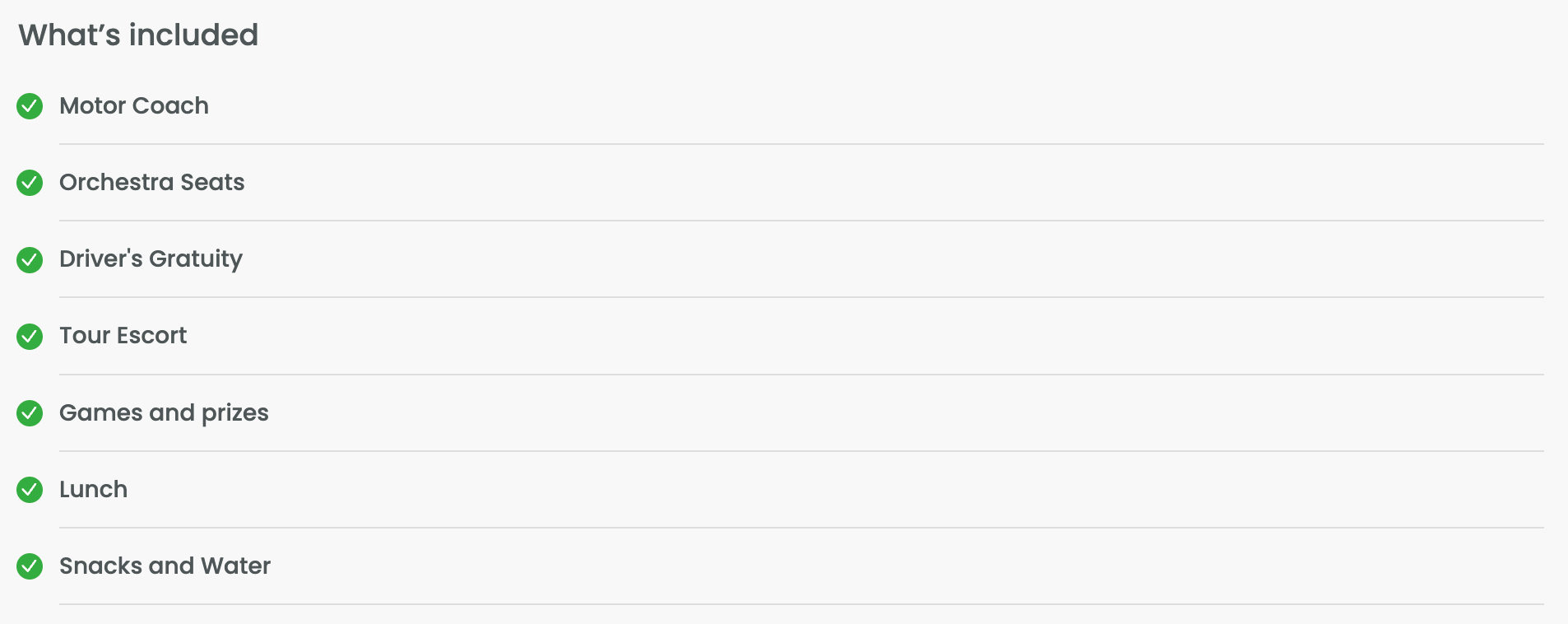Click the green checkmark next to Lunch
This screenshot has height=624, width=1568.
click(30, 490)
